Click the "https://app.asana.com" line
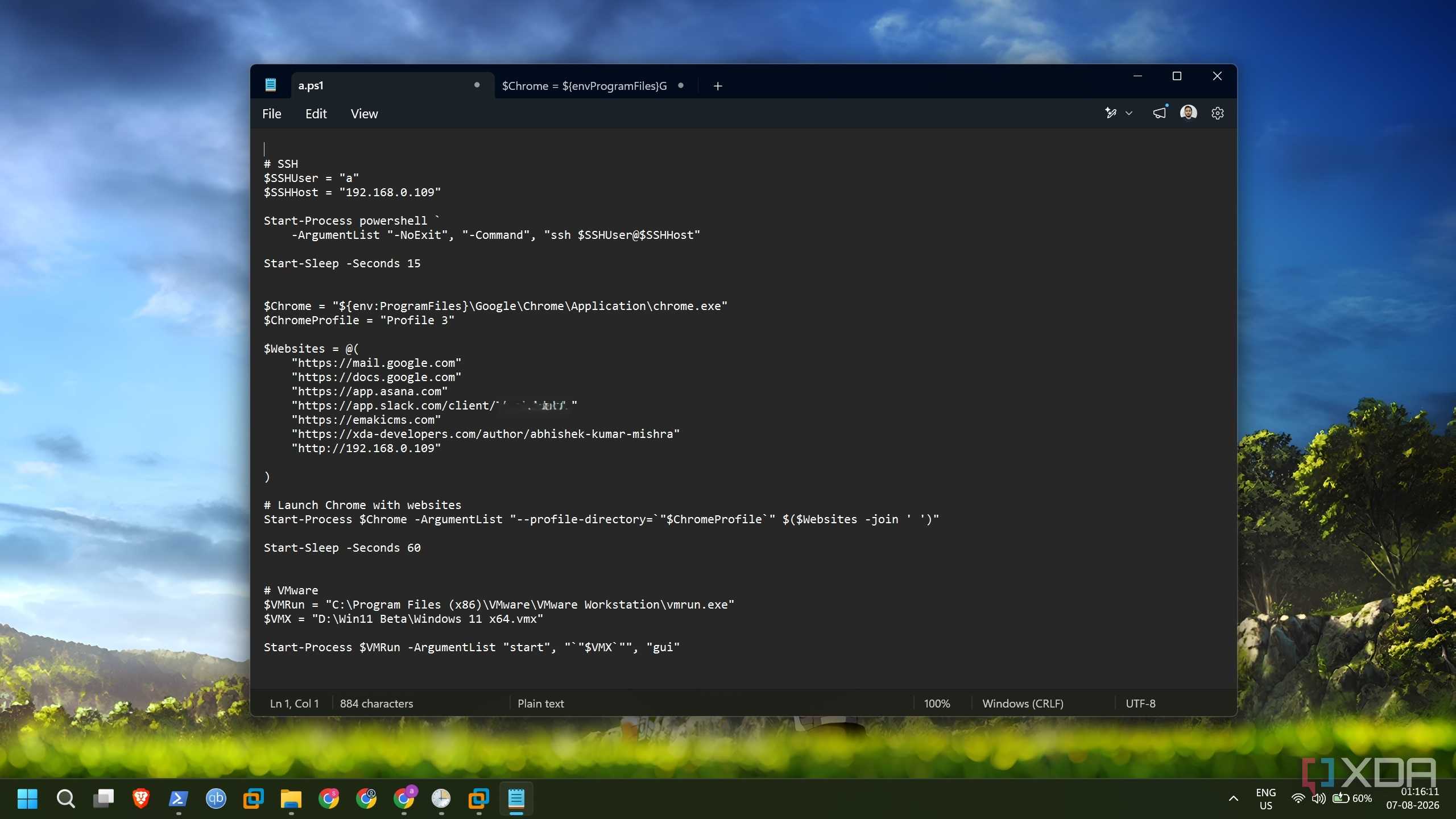Screen dimensions: 1456x819 (369, 391)
